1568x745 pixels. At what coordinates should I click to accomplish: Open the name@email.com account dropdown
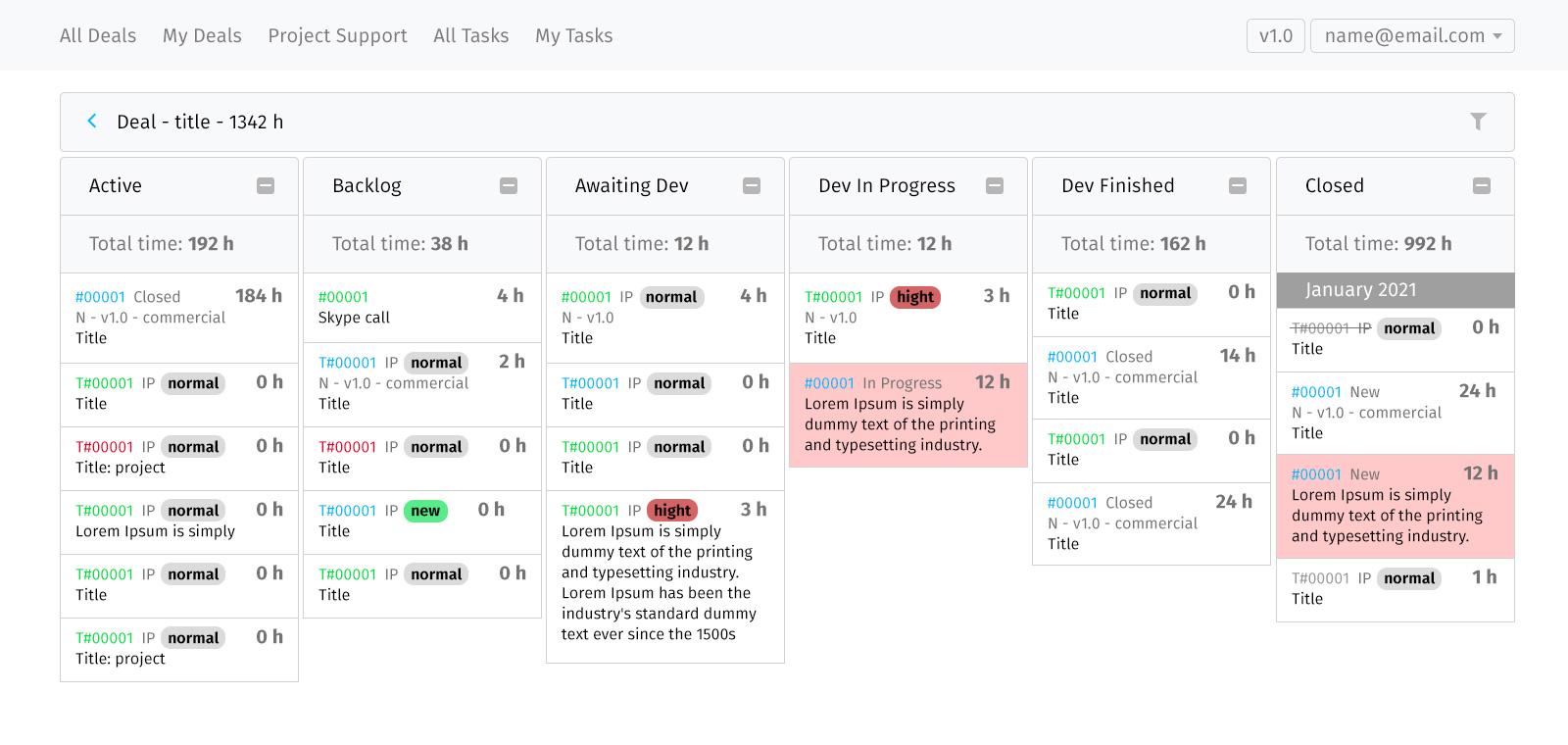tap(1411, 36)
